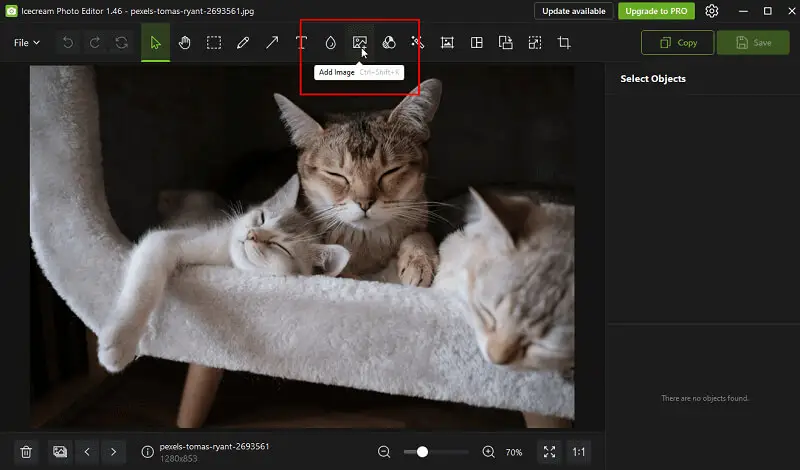Click the Redo arrow icon
Viewport: 800px width, 470px height.
(x=95, y=43)
